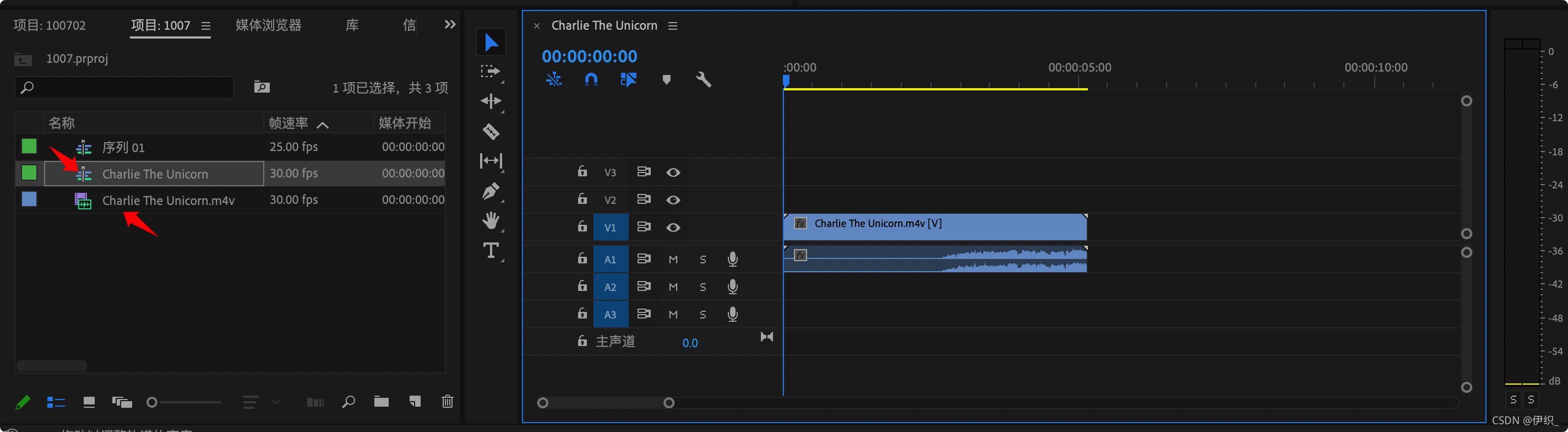
Task: Click parent folder icon beside 1007.prproj
Action: pos(23,59)
